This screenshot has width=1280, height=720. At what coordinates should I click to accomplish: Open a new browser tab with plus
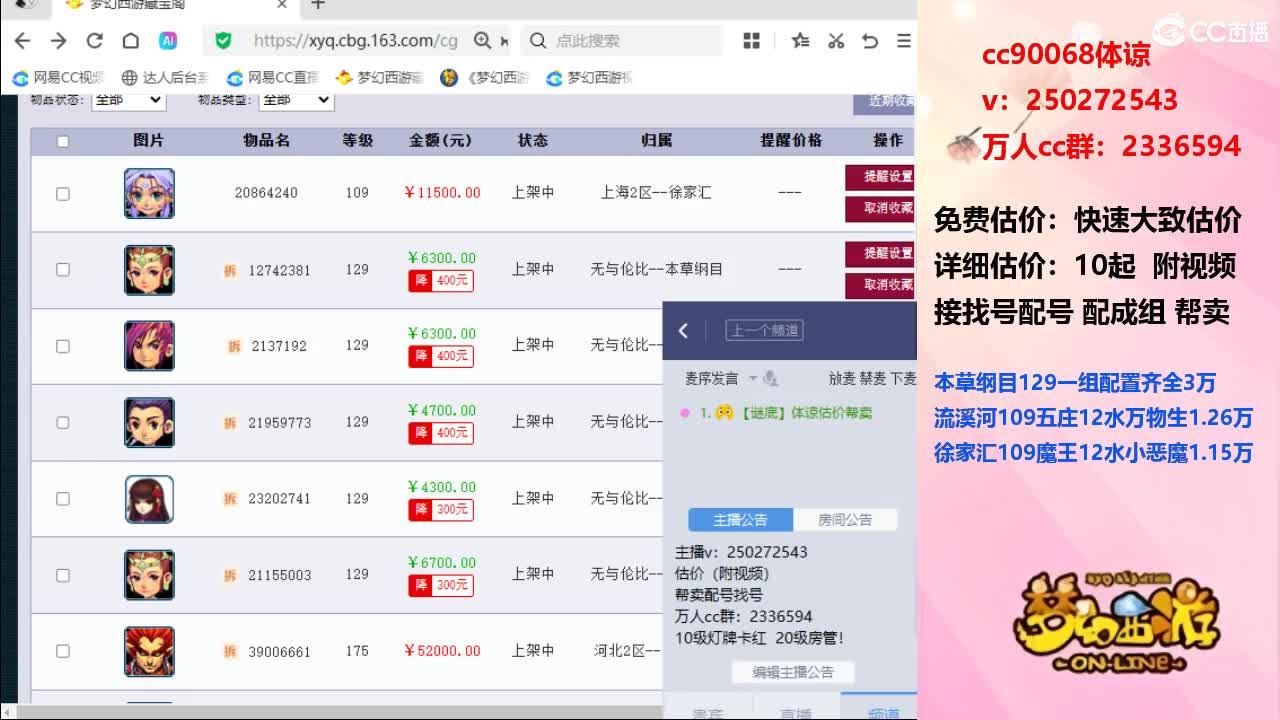(318, 5)
